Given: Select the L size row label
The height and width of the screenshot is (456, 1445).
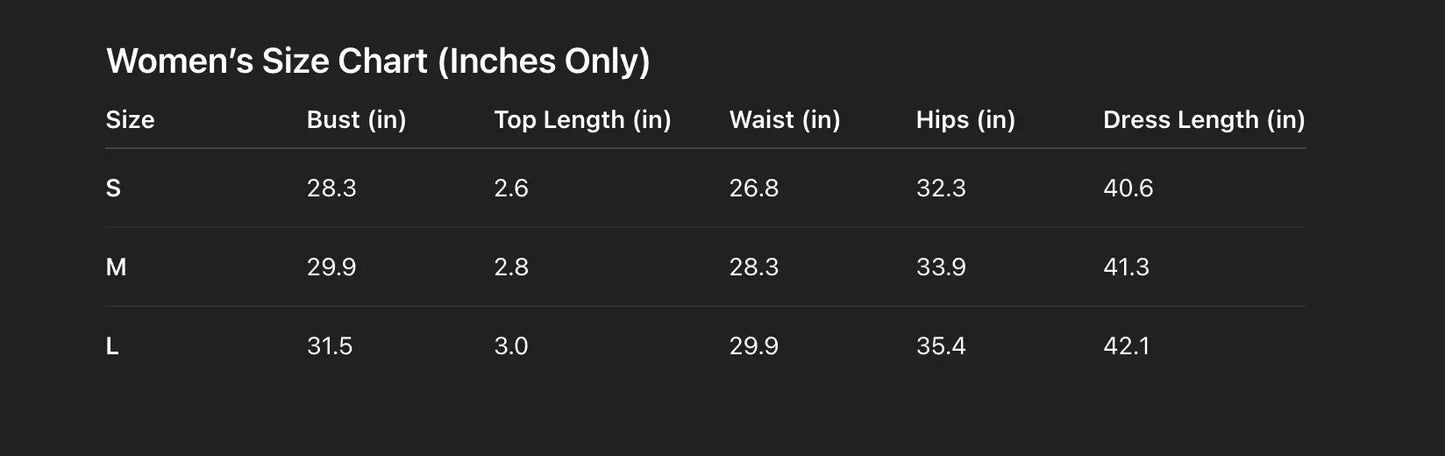Looking at the screenshot, I should point(112,346).
